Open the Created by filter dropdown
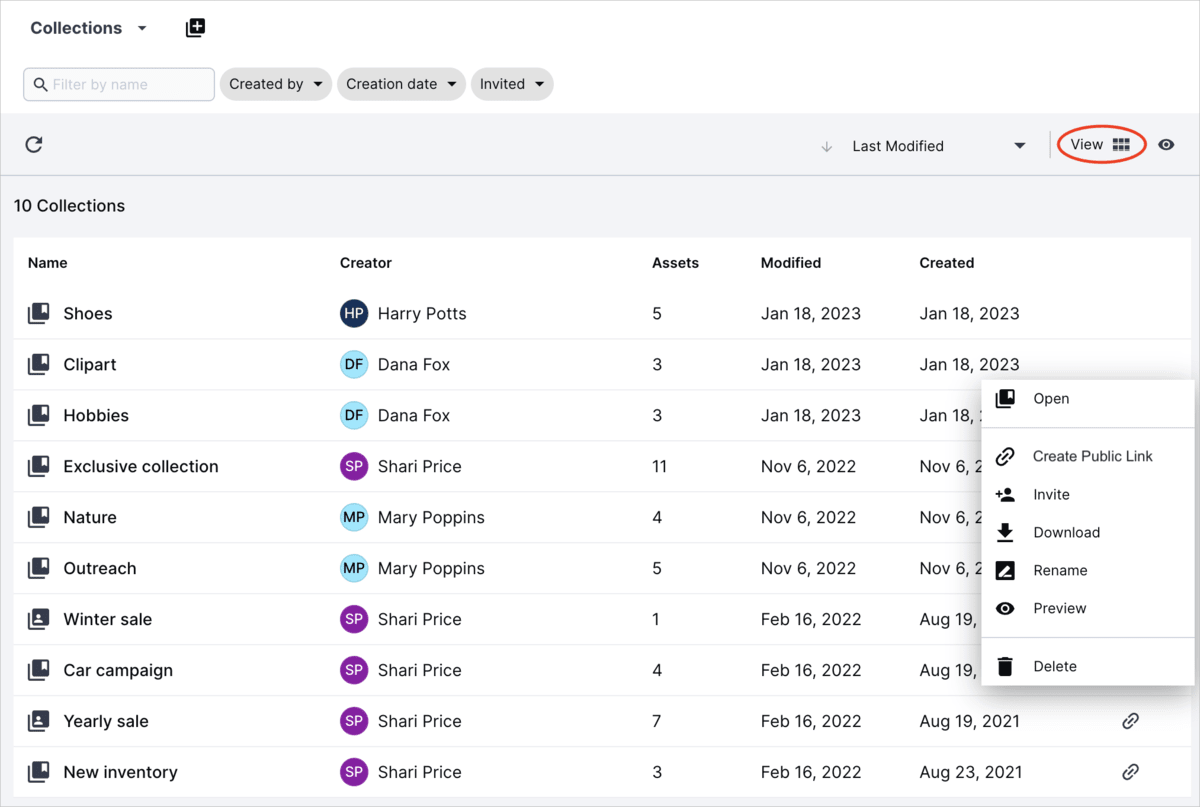The height and width of the screenshot is (807, 1200). click(275, 84)
